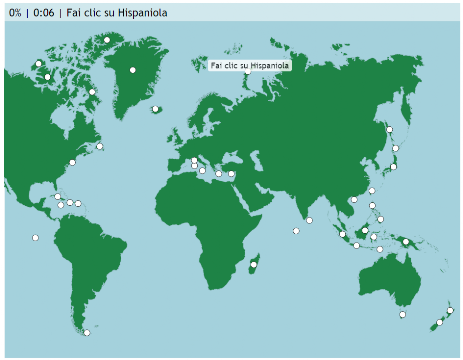This screenshot has width=463, height=360.
Task: Click the Tasmania island dot
Action: click(x=402, y=314)
